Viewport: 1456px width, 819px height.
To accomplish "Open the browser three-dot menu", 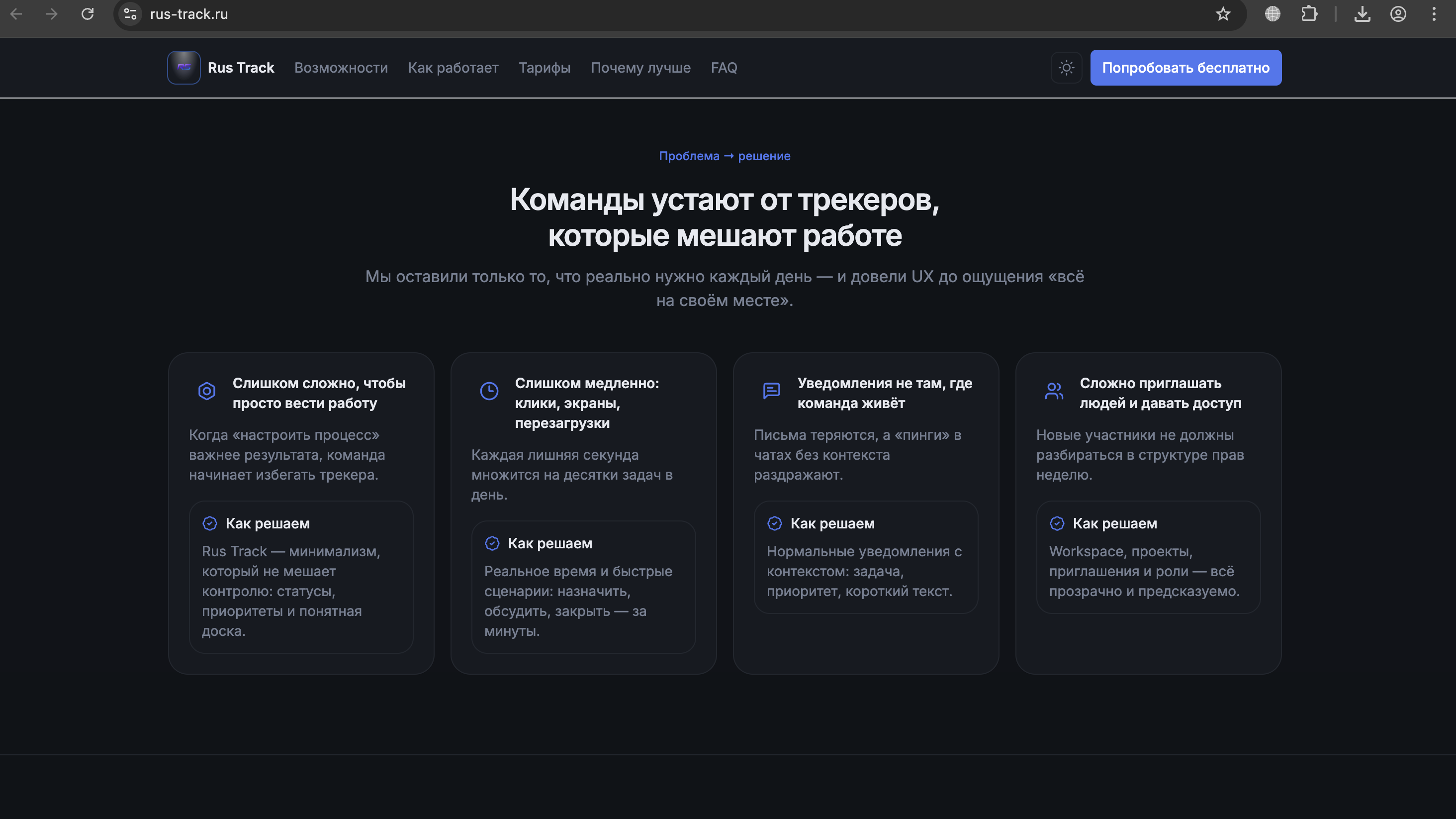I will click(1434, 14).
